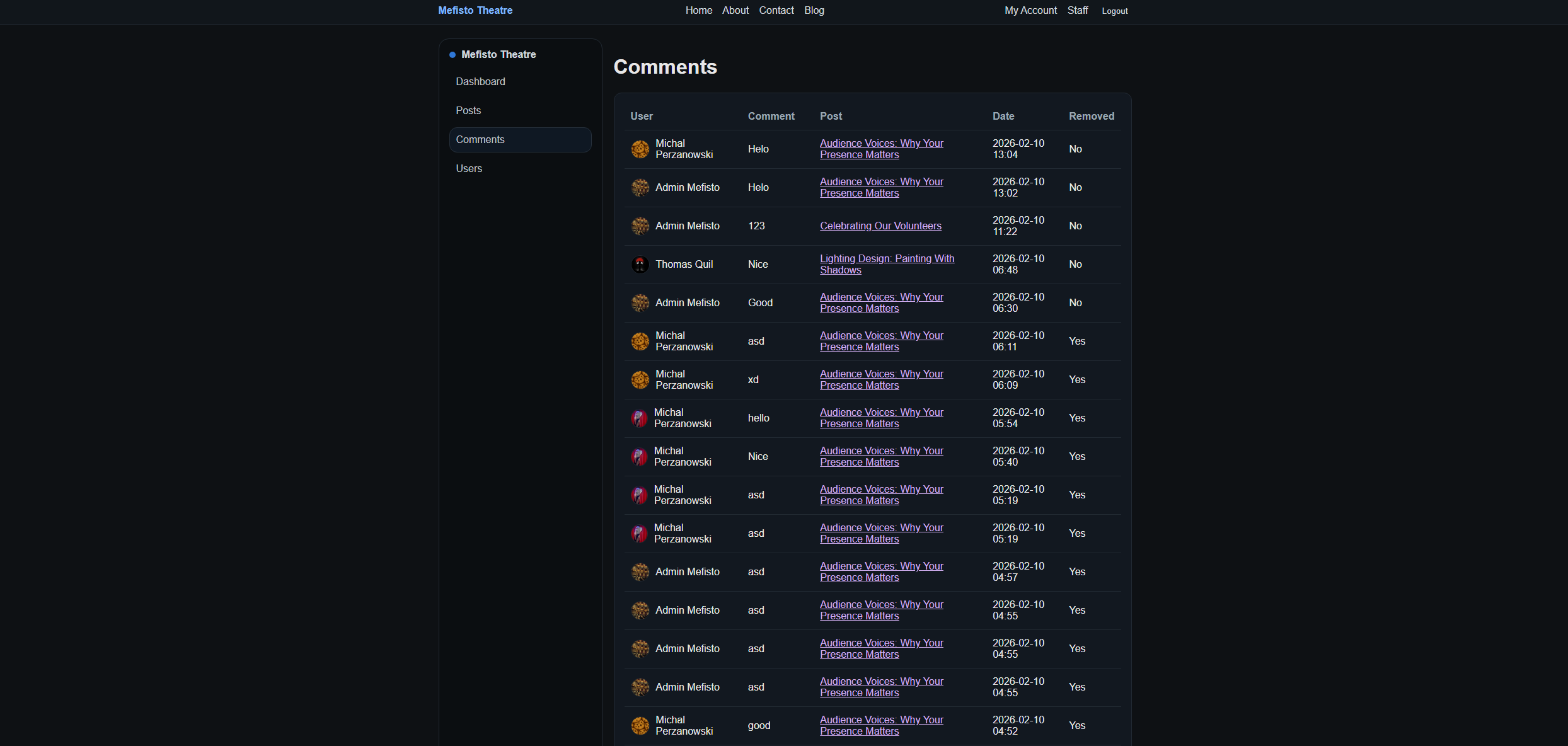Click the Logout button
This screenshot has width=1568, height=746.
click(x=1114, y=11)
